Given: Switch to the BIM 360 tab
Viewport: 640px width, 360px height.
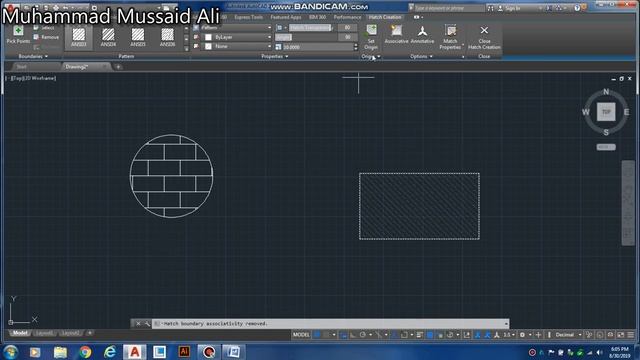Looking at the screenshot, I should point(317,17).
